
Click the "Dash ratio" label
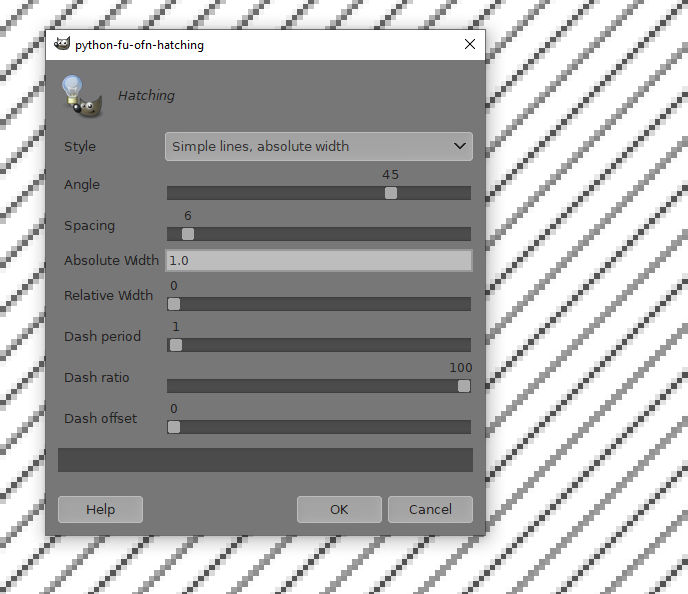97,377
